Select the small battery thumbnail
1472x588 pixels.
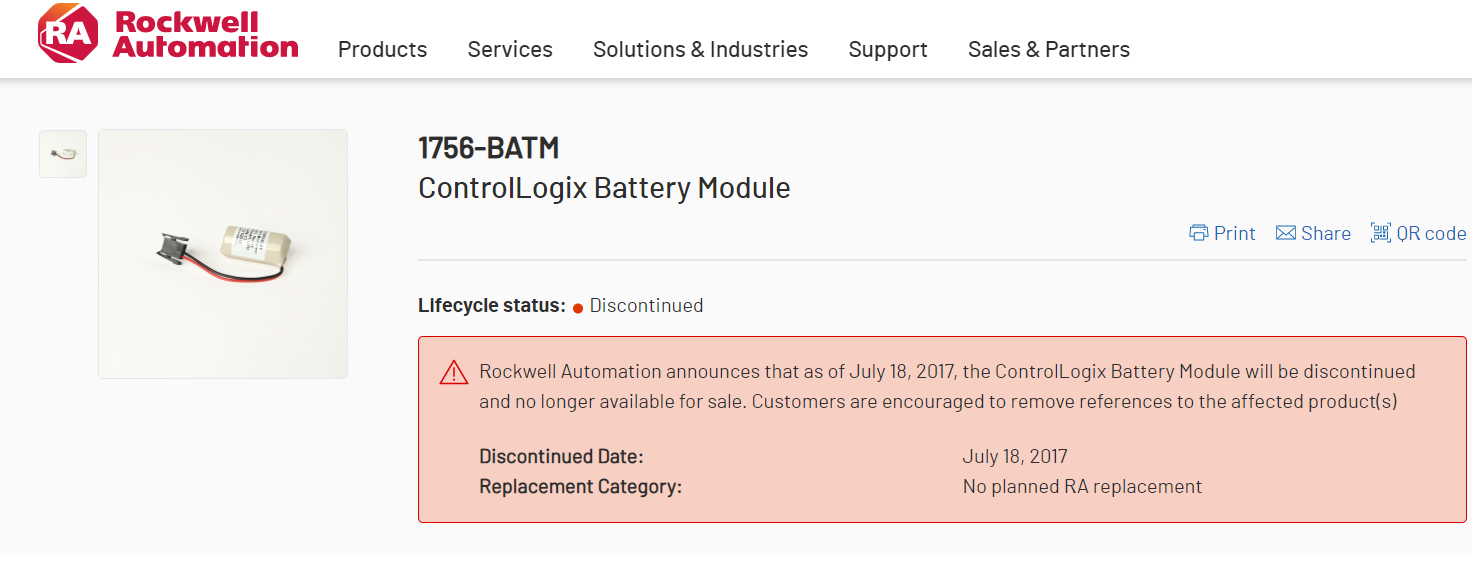(x=63, y=154)
